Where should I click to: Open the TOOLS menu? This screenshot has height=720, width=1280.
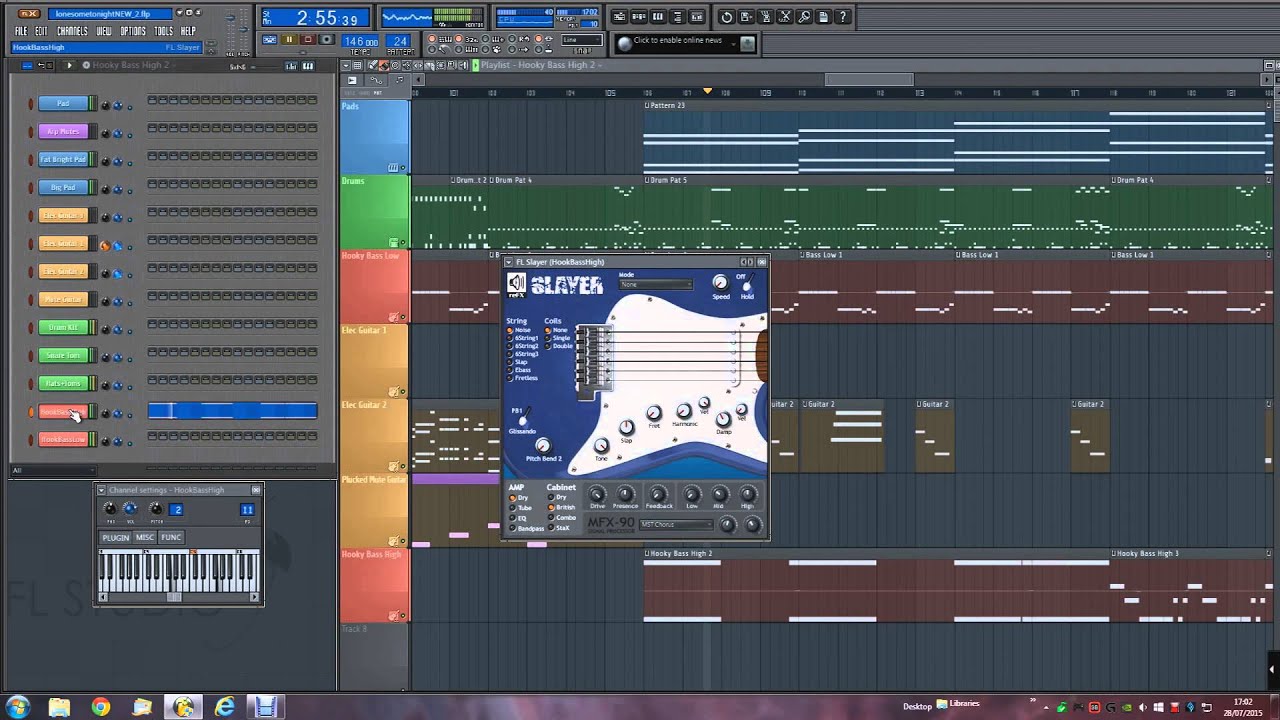tap(164, 31)
